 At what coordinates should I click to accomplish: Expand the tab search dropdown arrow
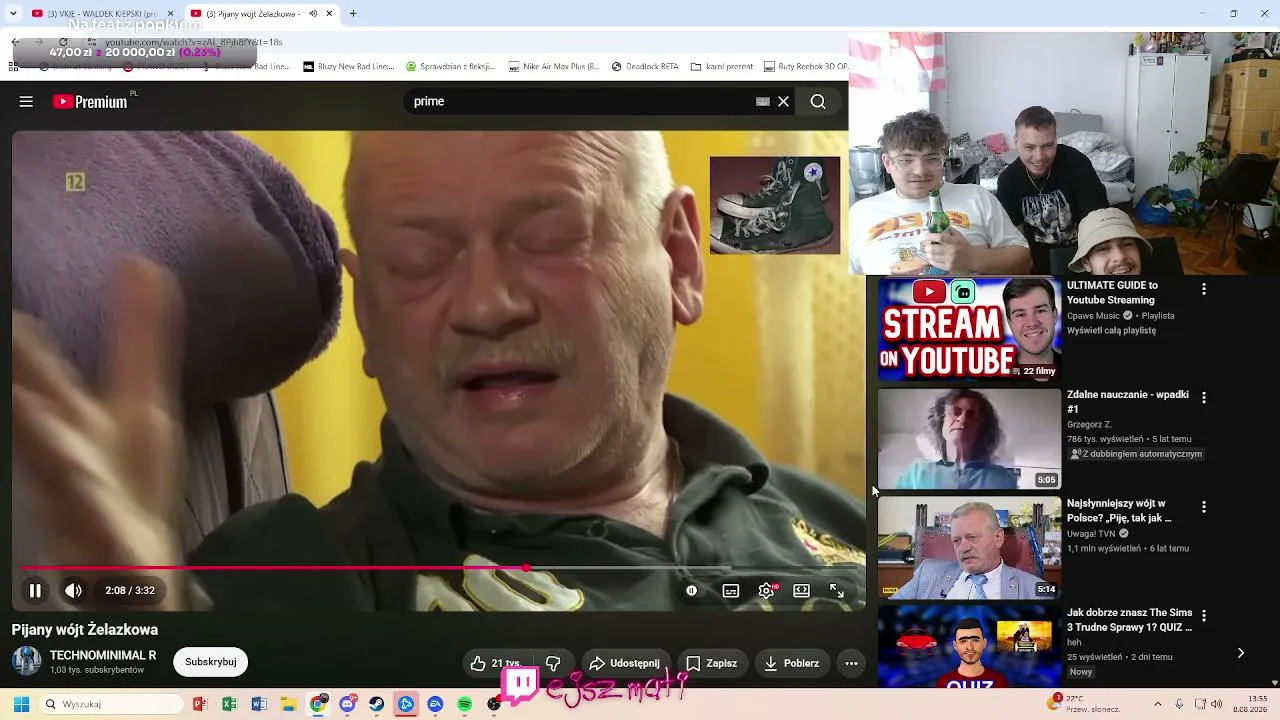[x=13, y=14]
